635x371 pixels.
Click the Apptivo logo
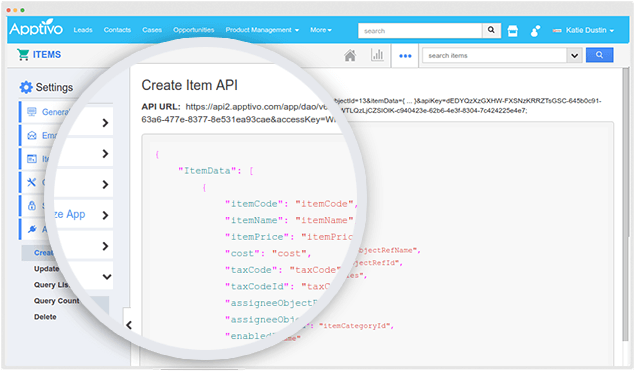(x=36, y=28)
